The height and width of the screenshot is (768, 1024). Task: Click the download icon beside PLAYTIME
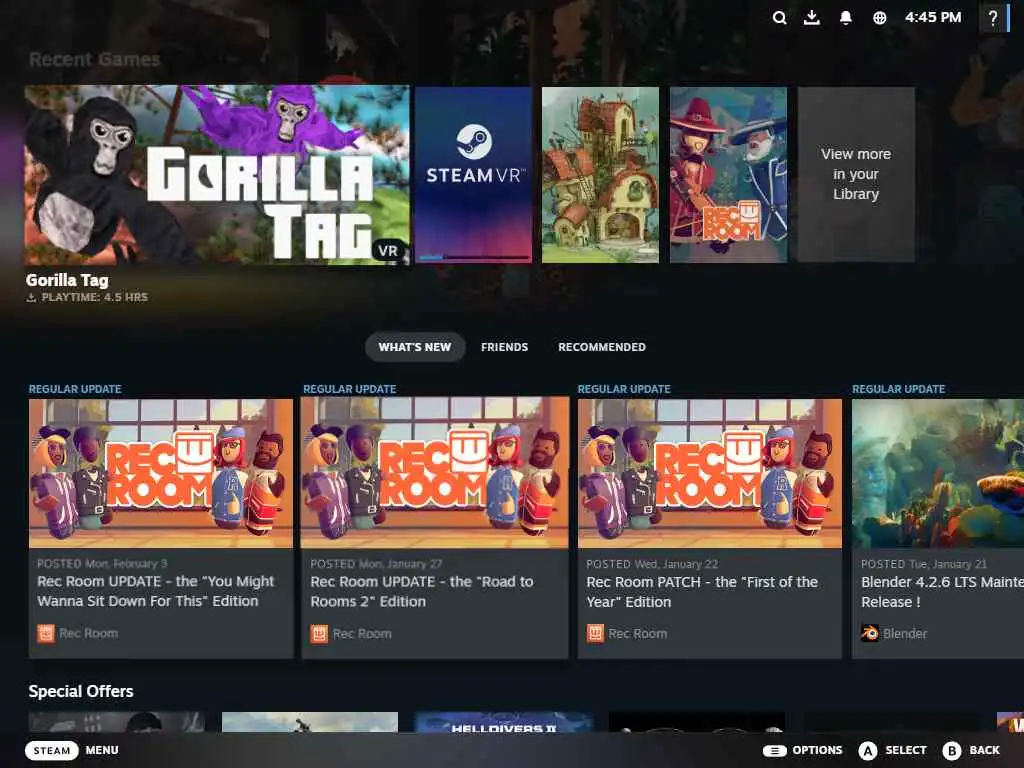click(31, 298)
